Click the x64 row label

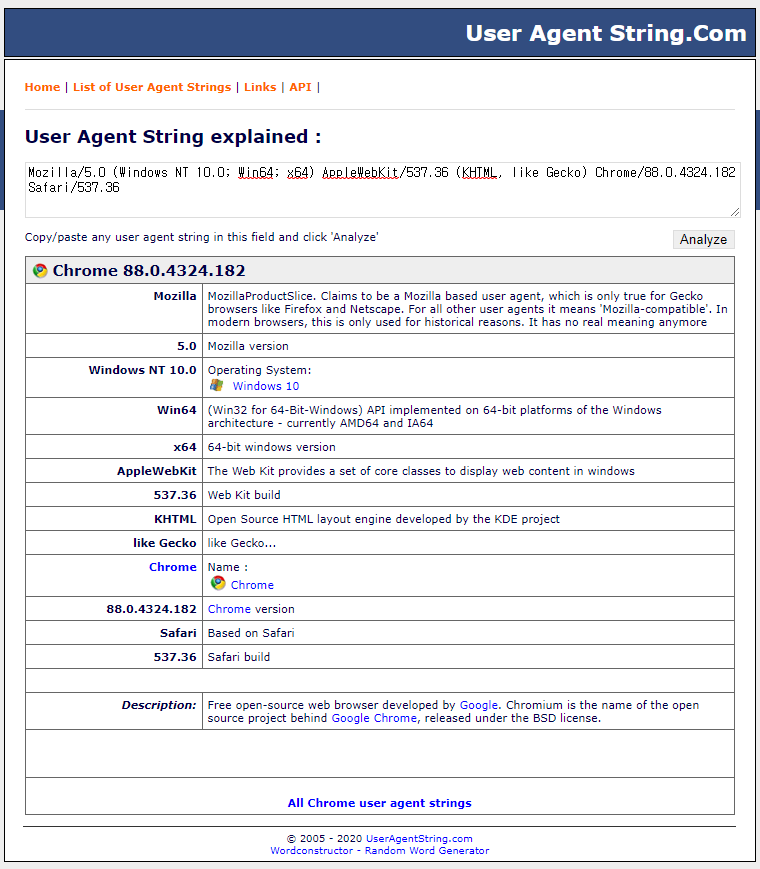point(185,447)
